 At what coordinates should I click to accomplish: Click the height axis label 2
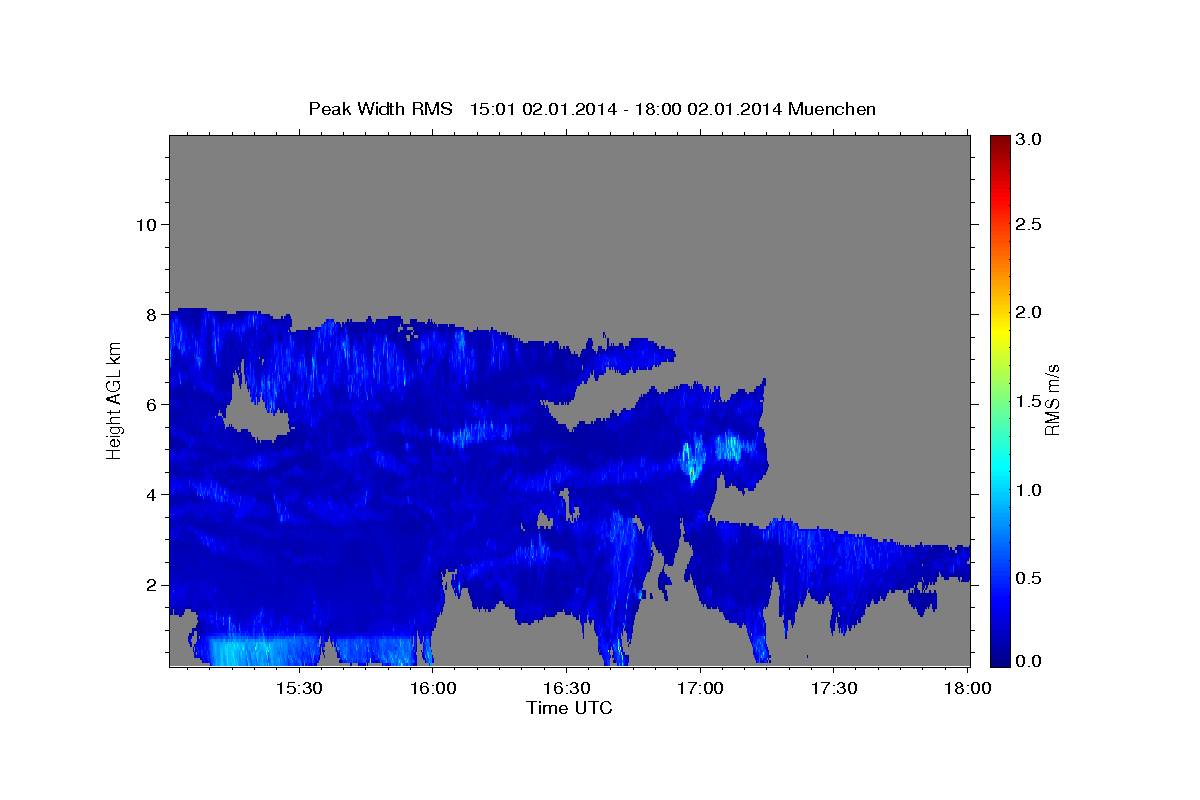pyautogui.click(x=149, y=585)
